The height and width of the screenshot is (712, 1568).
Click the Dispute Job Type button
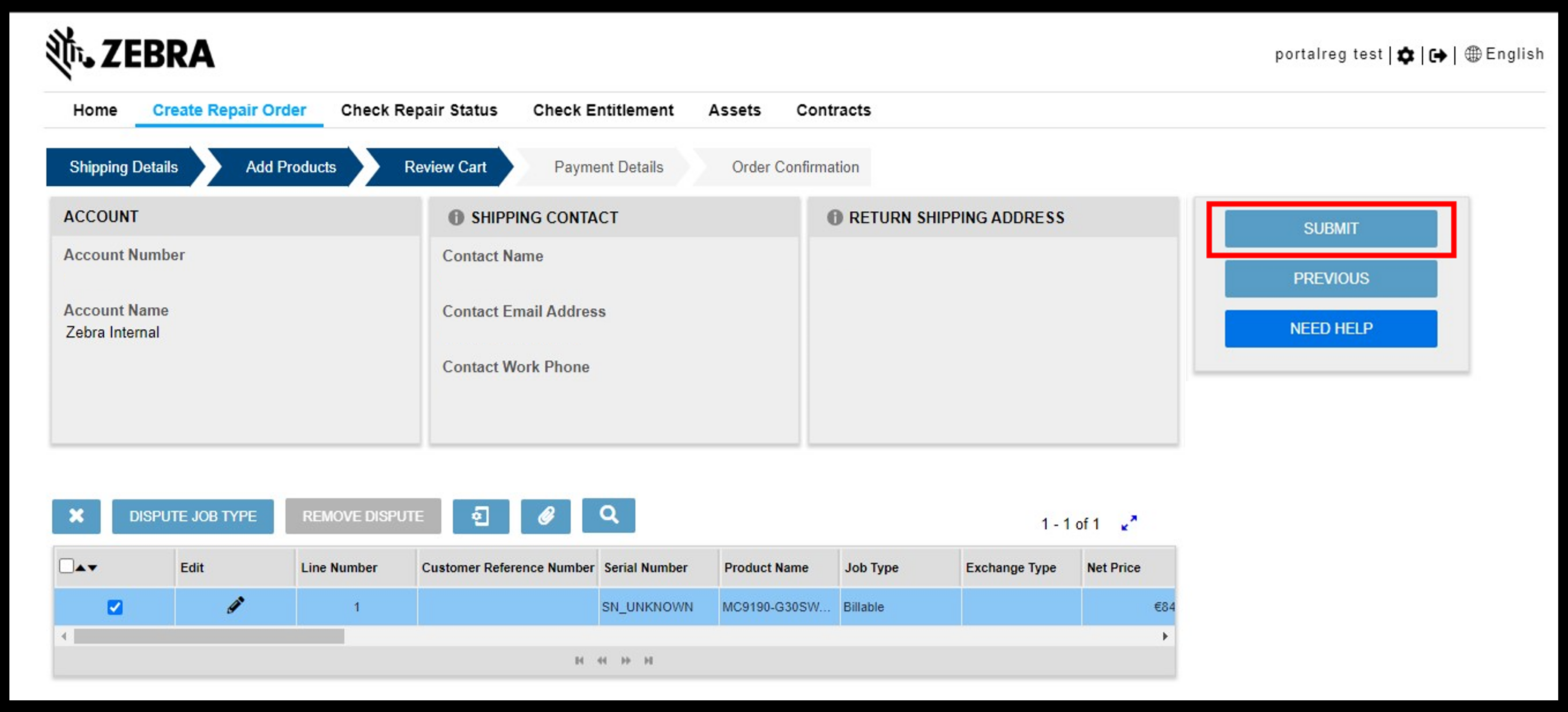pyautogui.click(x=192, y=516)
